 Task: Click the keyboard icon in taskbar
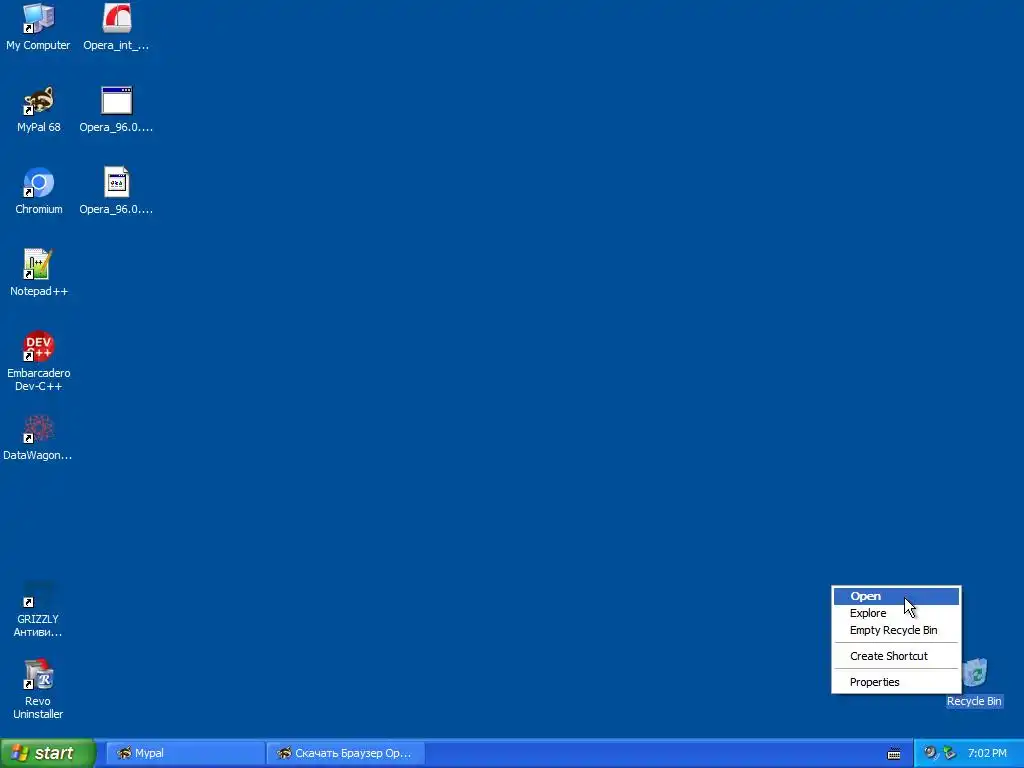click(x=894, y=754)
